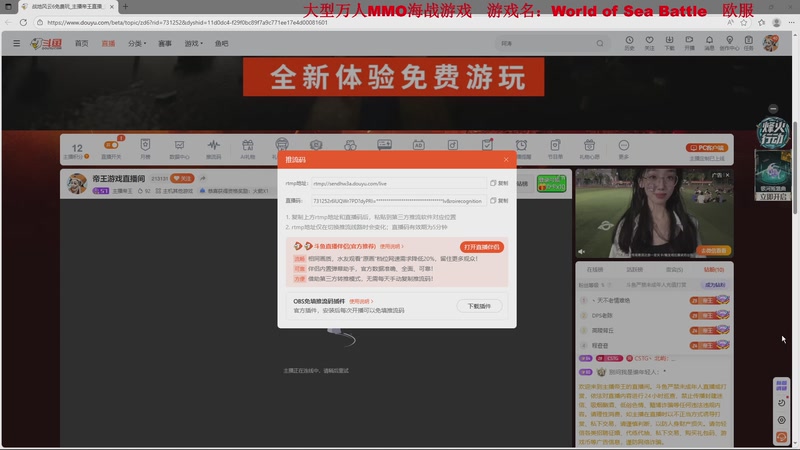Copy the rtmp address with 复制
The width and height of the screenshot is (800, 450).
(499, 183)
